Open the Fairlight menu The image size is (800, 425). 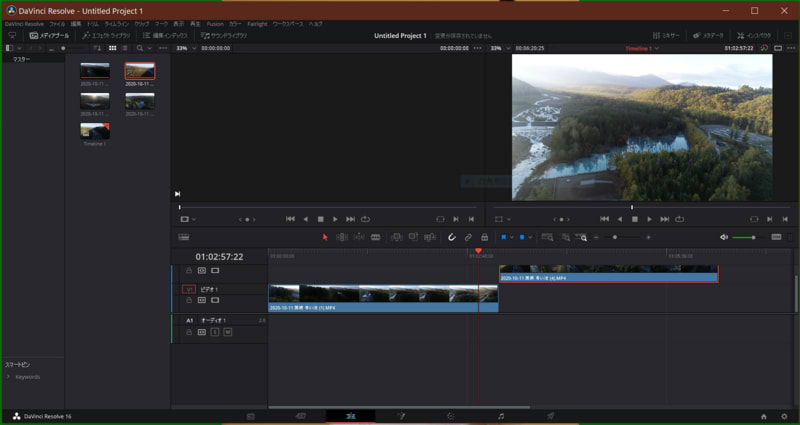(257, 24)
